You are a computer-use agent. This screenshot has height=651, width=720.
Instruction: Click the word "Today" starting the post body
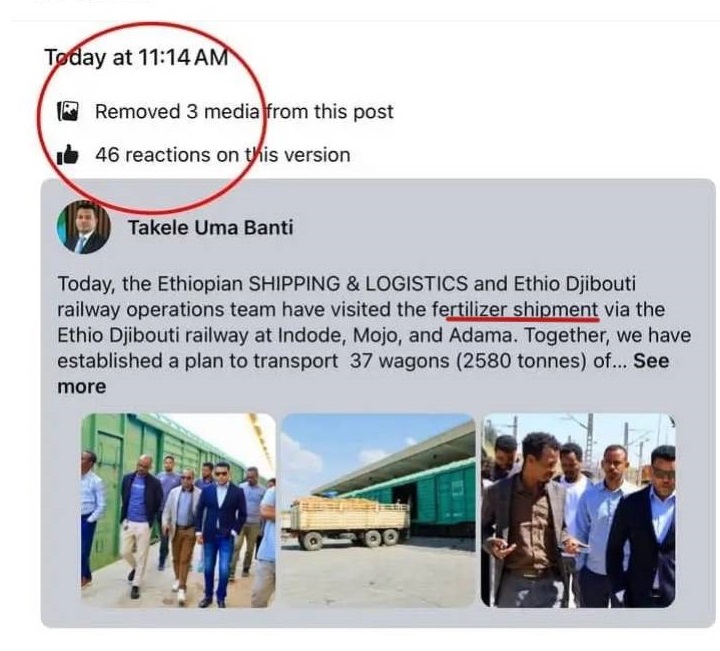pyautogui.click(x=82, y=283)
